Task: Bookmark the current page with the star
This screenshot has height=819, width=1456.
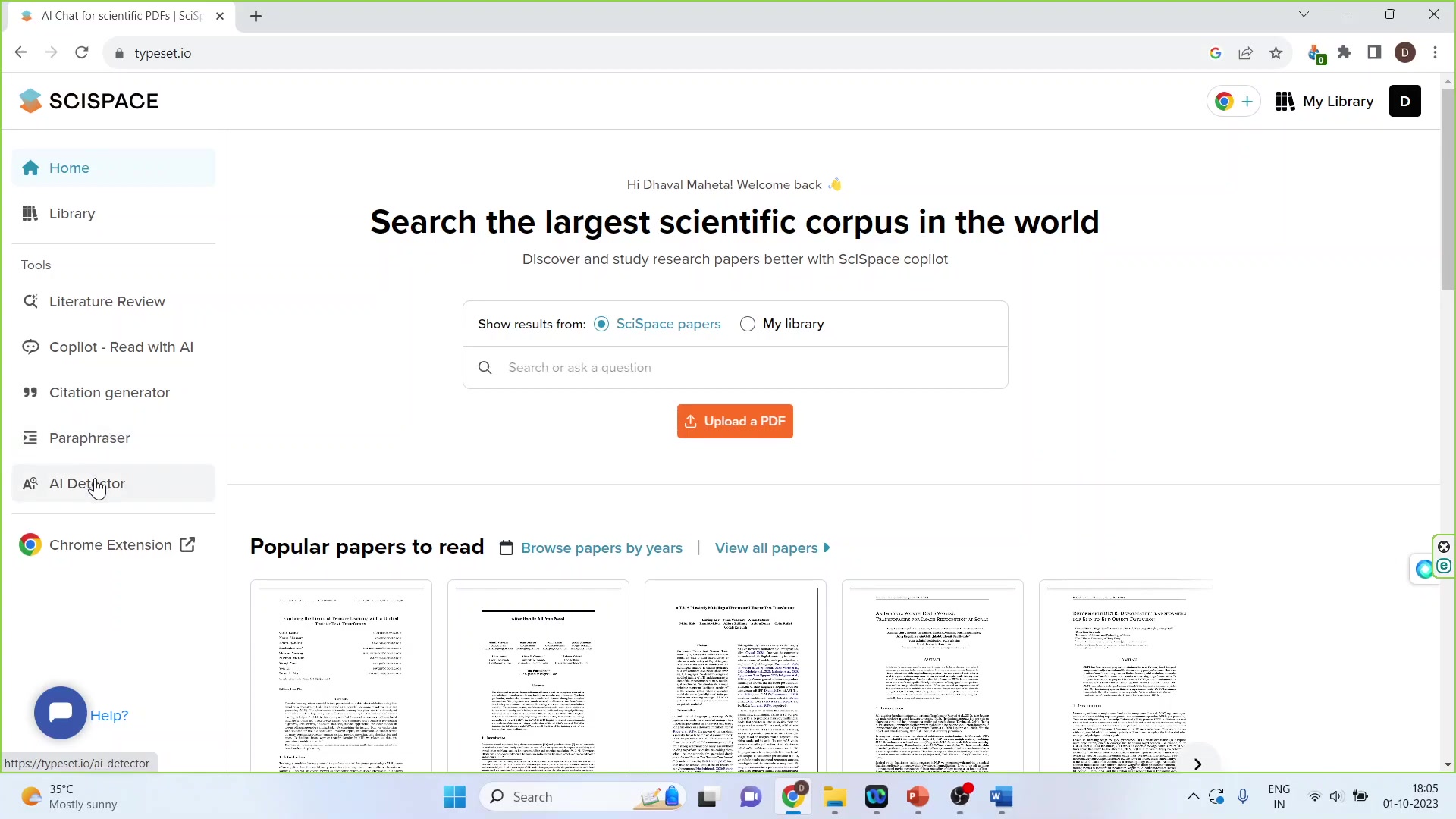Action: pyautogui.click(x=1276, y=53)
